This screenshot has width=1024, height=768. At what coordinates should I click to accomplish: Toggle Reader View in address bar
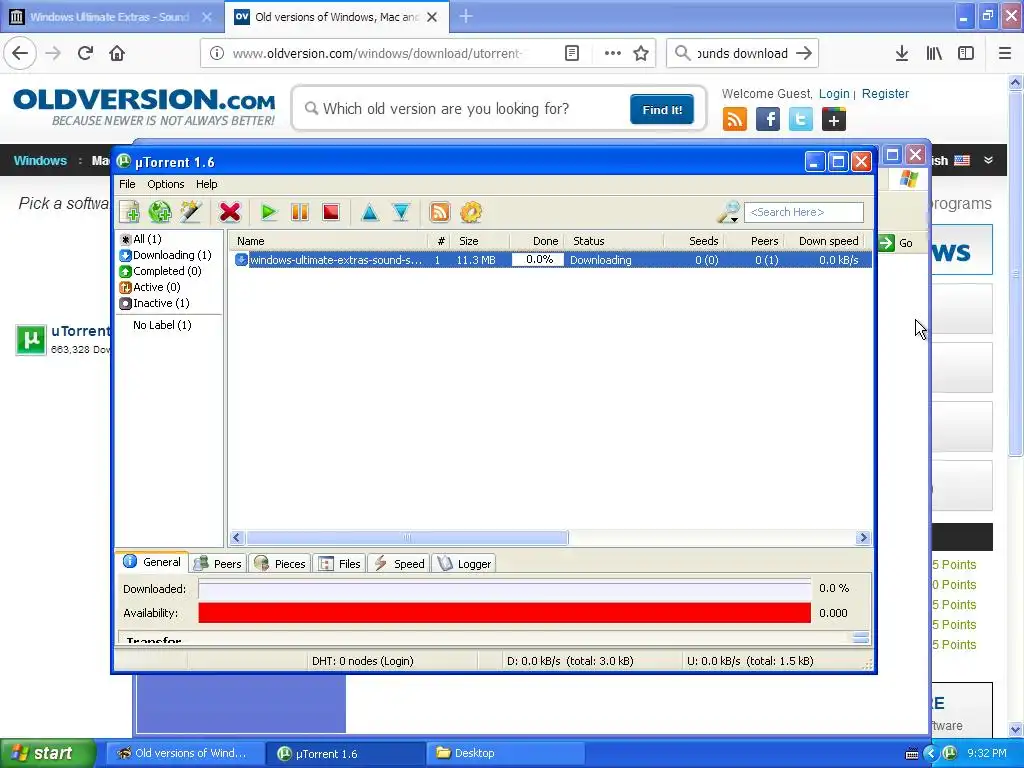[x=572, y=53]
